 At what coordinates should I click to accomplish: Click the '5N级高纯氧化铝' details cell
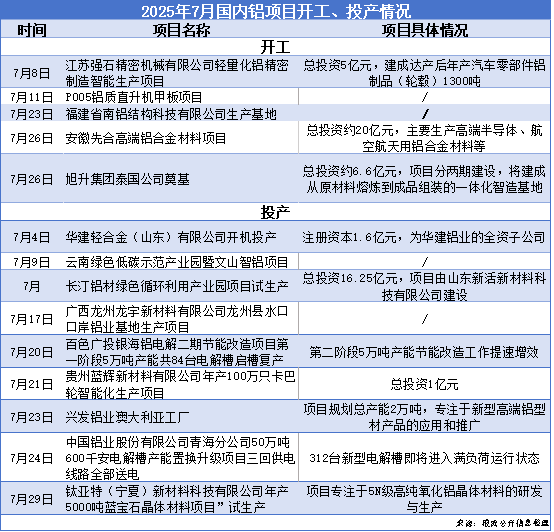[424, 499]
